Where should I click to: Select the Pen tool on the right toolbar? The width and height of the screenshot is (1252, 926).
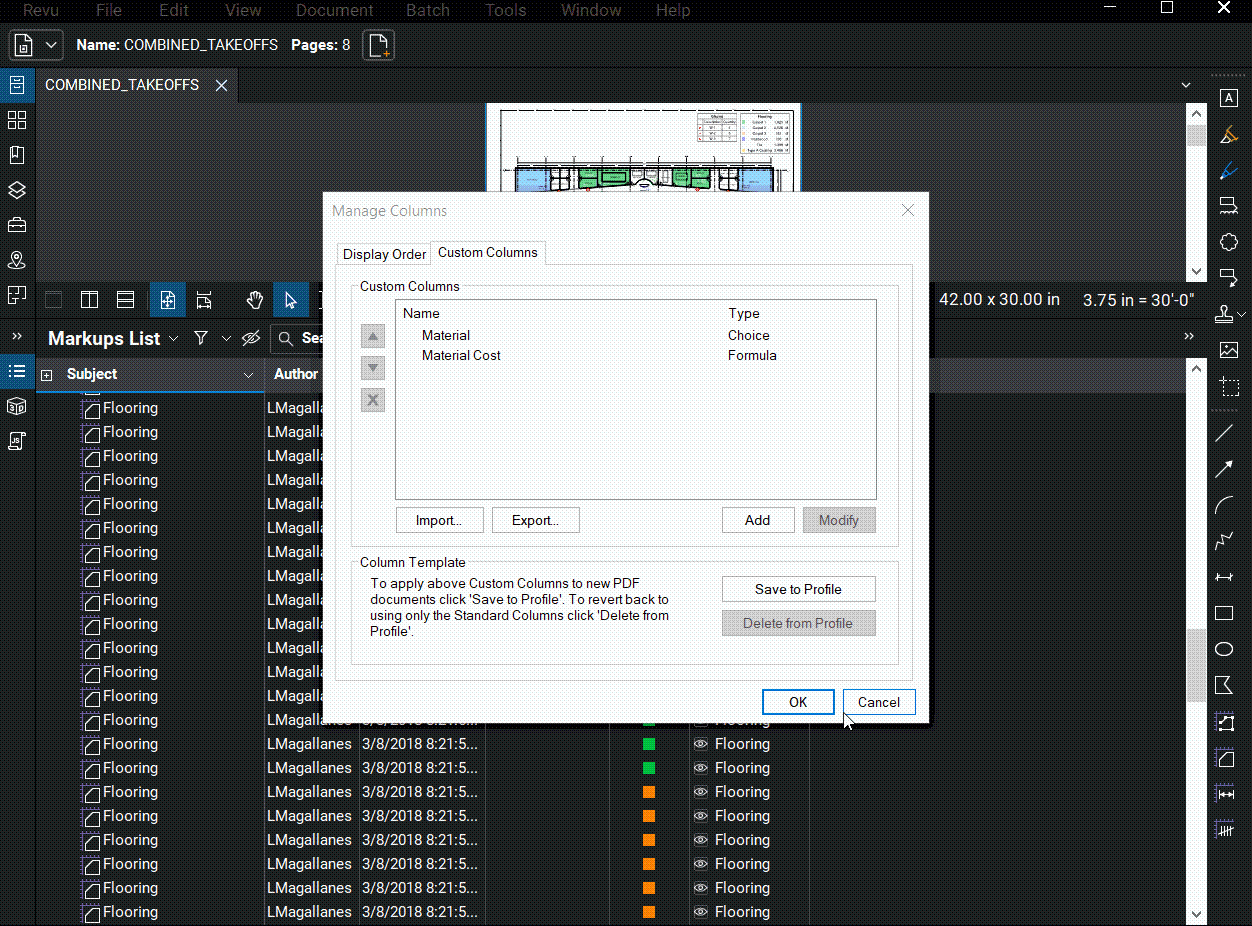click(1229, 170)
